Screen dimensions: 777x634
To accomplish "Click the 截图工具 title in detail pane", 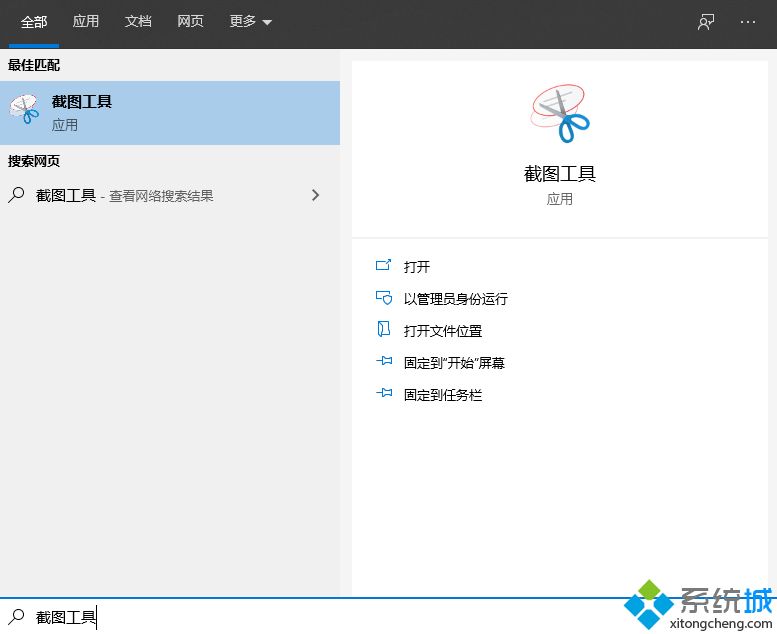I will tap(560, 174).
